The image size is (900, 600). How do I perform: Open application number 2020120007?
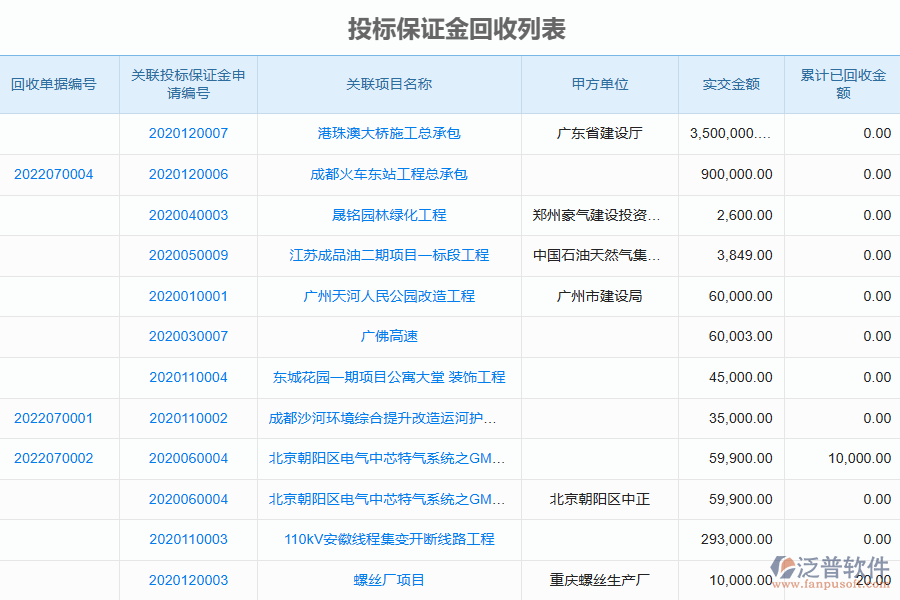(x=188, y=133)
